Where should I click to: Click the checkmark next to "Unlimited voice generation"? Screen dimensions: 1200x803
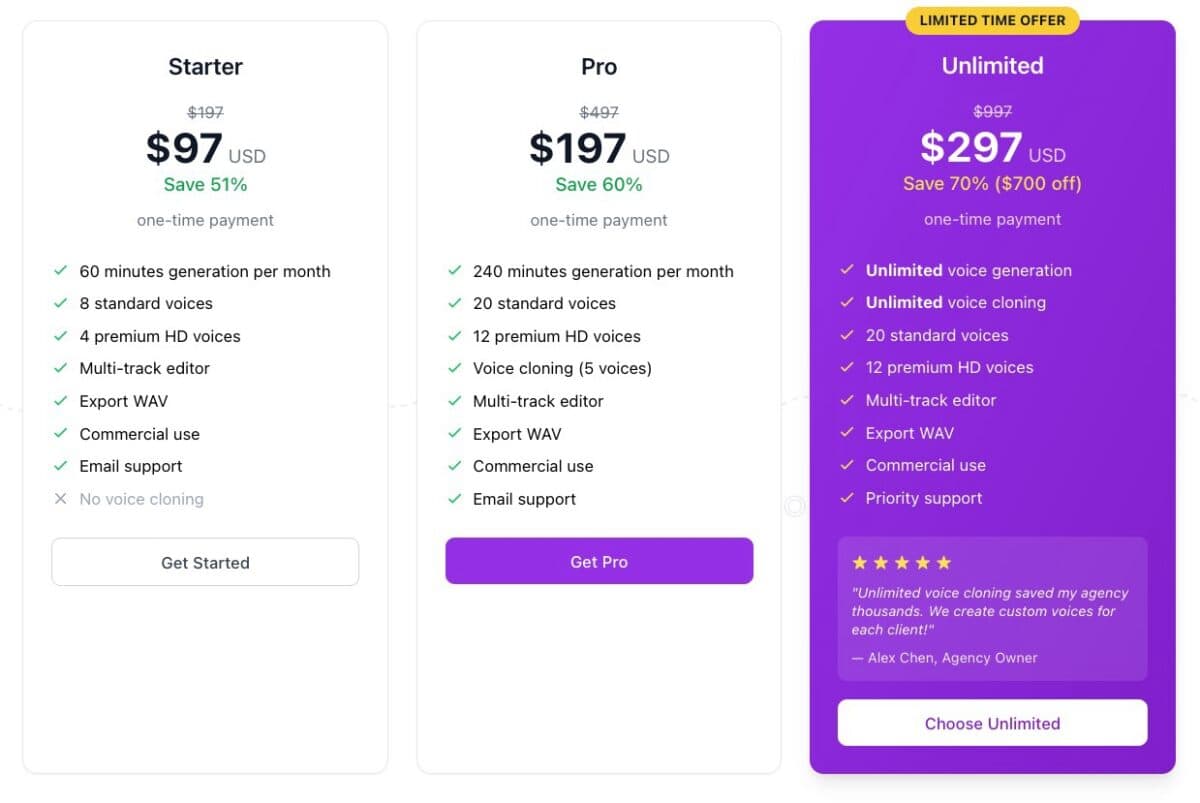coord(846,271)
